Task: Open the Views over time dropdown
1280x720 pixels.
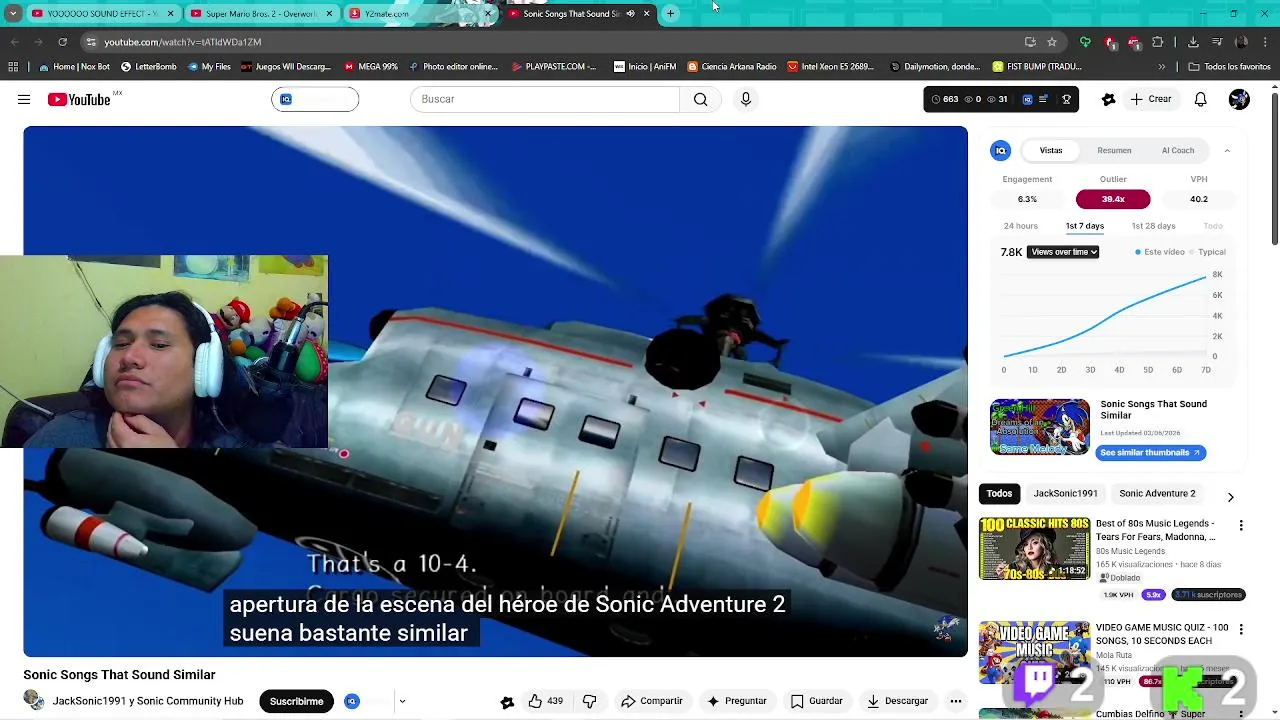Action: (1064, 252)
